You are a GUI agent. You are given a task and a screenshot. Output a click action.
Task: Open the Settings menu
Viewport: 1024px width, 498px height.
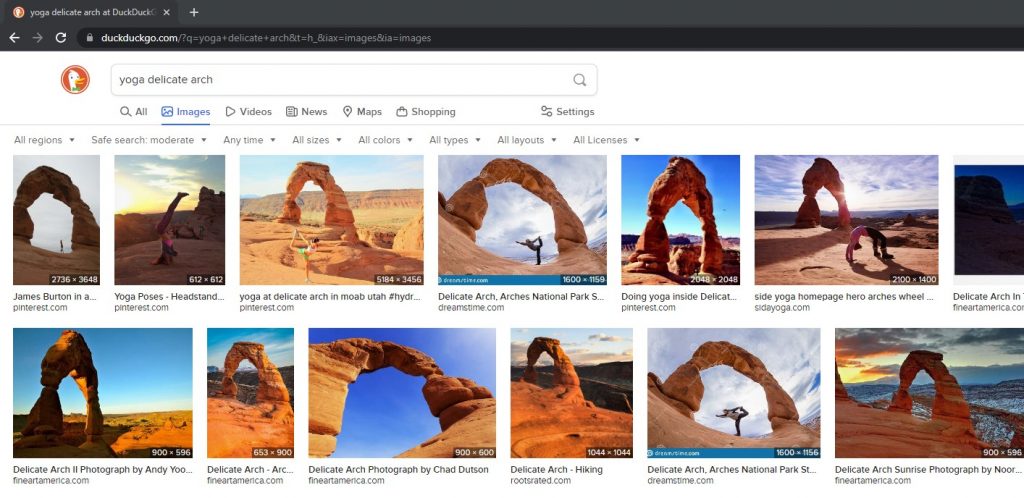pos(567,112)
